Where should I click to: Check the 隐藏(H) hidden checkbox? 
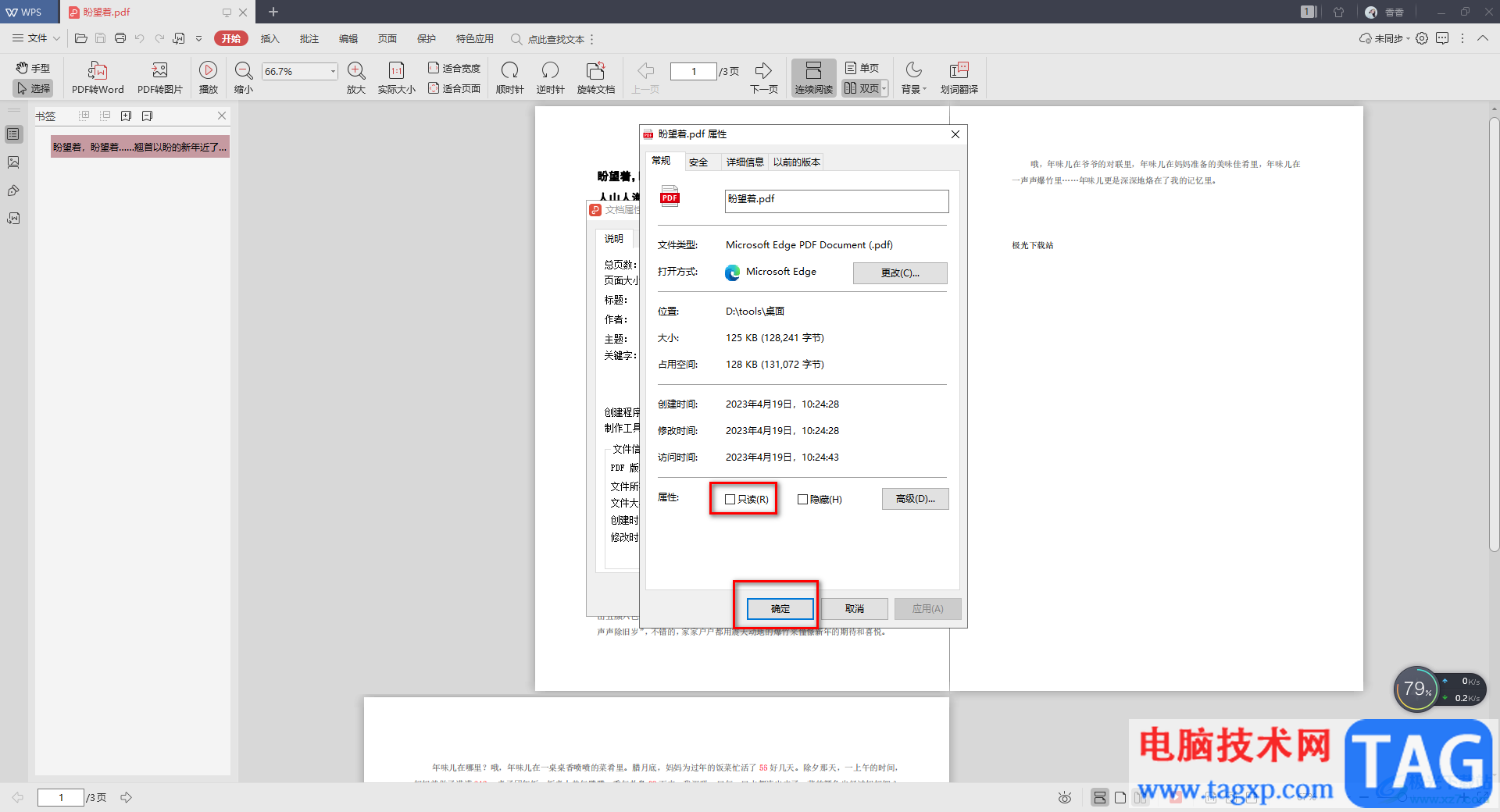[802, 500]
